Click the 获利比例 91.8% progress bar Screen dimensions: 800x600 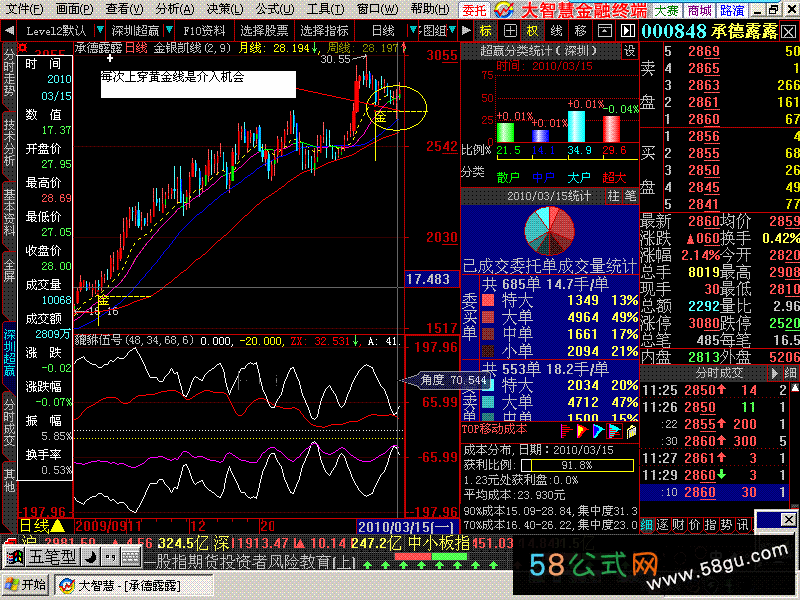point(578,465)
